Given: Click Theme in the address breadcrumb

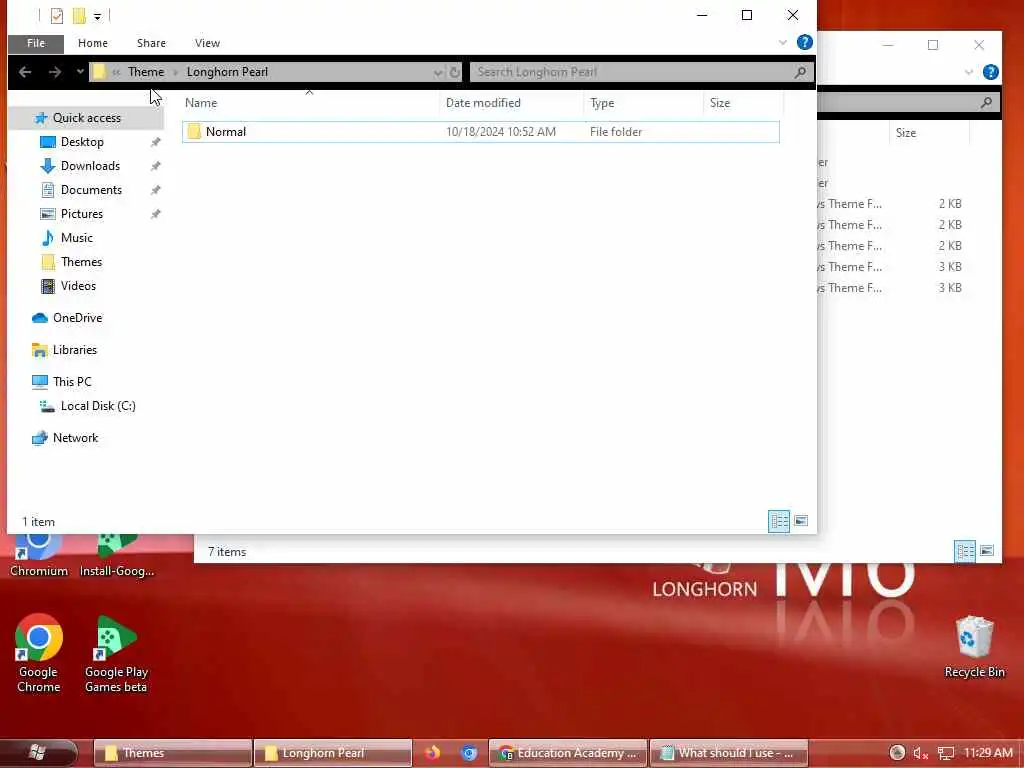Looking at the screenshot, I should point(146,72).
